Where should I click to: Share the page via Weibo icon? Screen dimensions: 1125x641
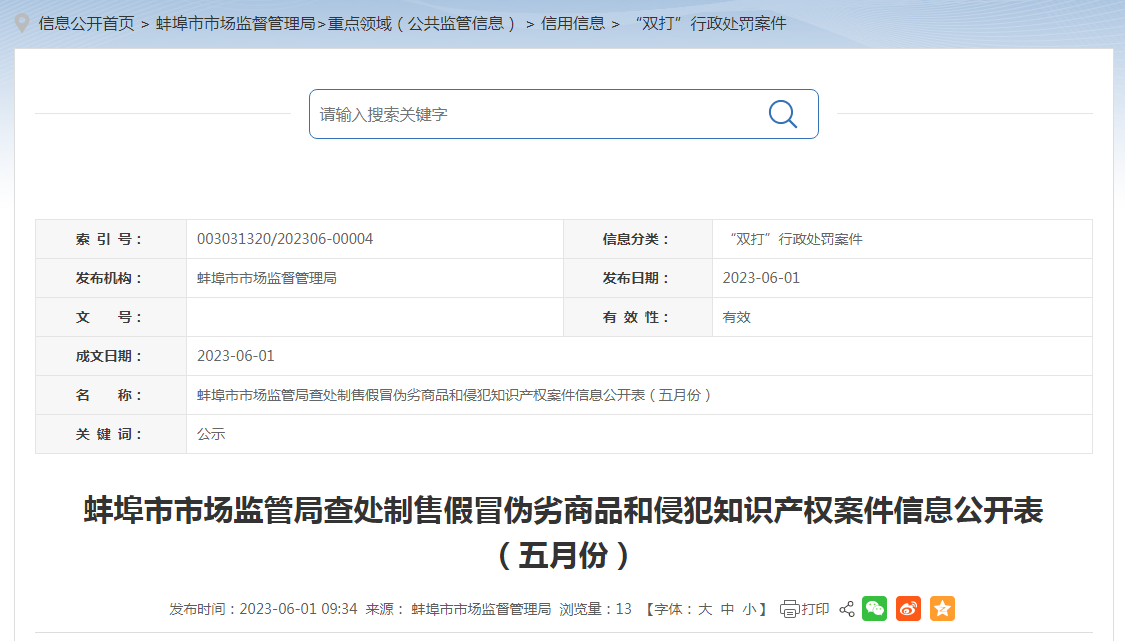point(908,609)
